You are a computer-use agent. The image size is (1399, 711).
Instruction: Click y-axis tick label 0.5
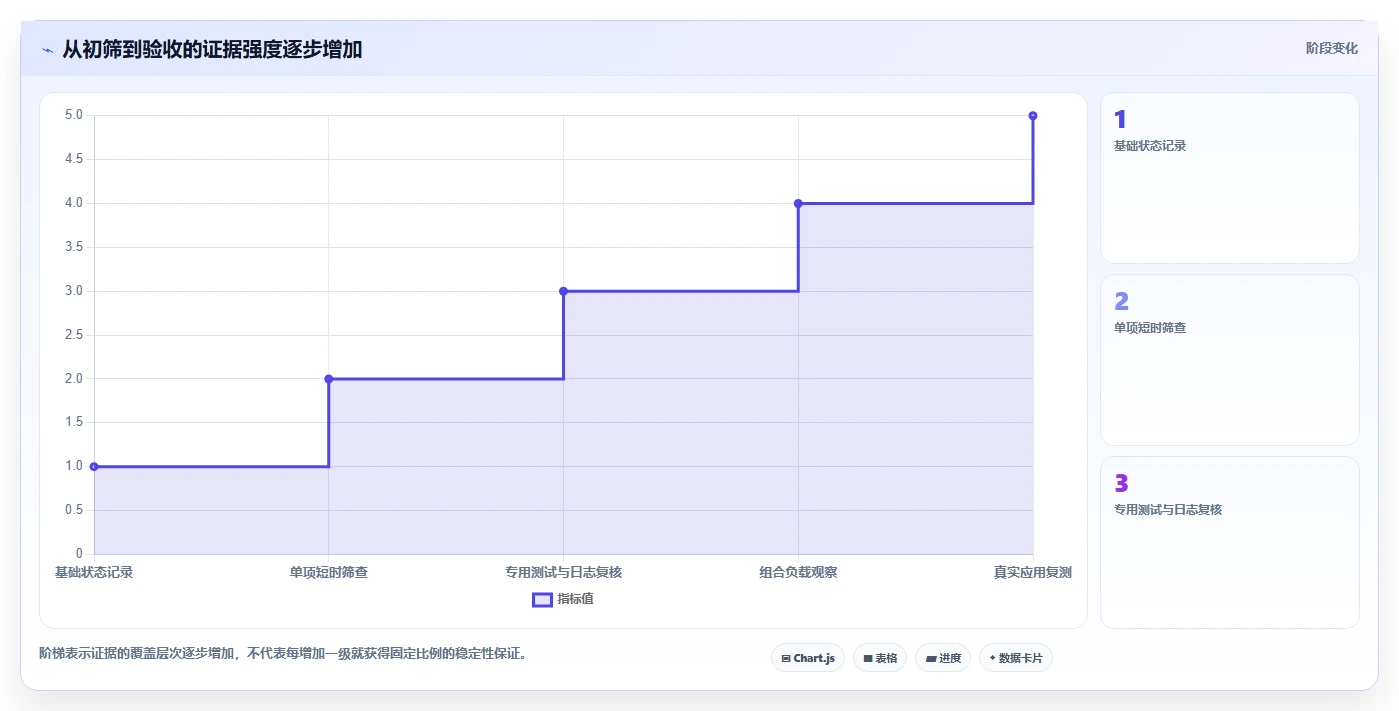click(74, 510)
